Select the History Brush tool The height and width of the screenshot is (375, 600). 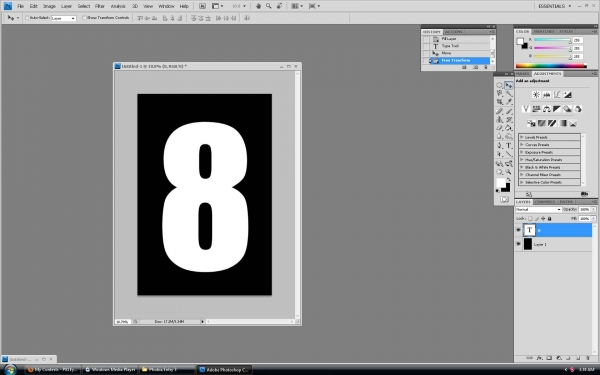click(509, 120)
